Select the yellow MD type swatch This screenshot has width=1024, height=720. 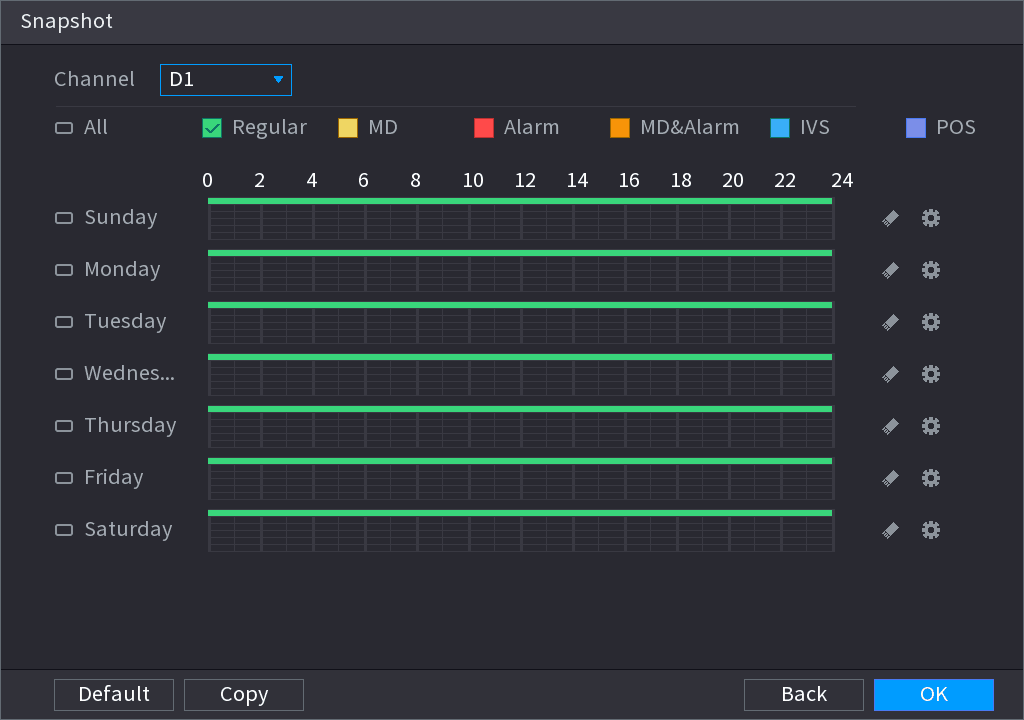[x=348, y=128]
